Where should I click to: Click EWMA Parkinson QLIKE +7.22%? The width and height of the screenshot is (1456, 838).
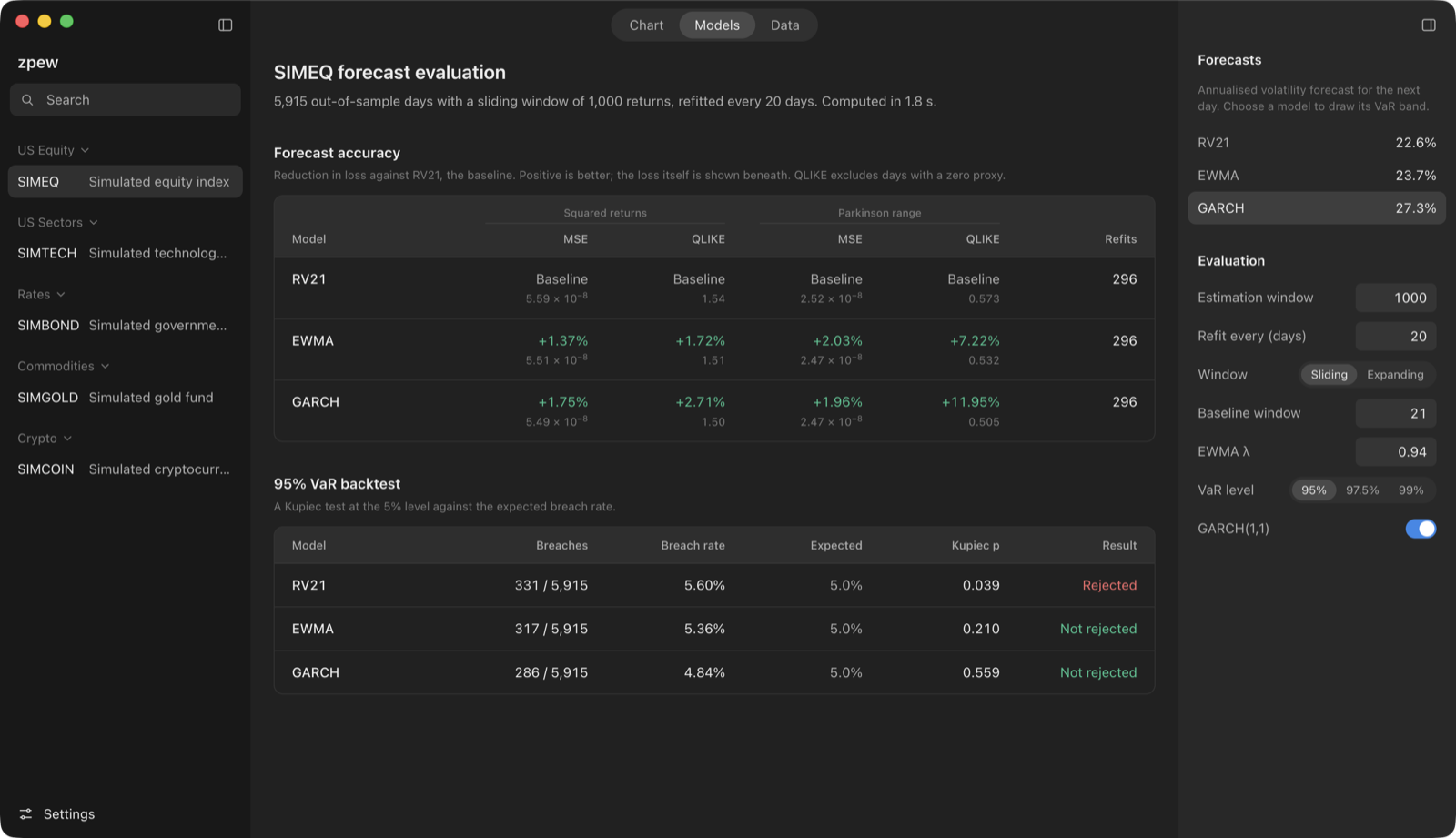click(975, 341)
